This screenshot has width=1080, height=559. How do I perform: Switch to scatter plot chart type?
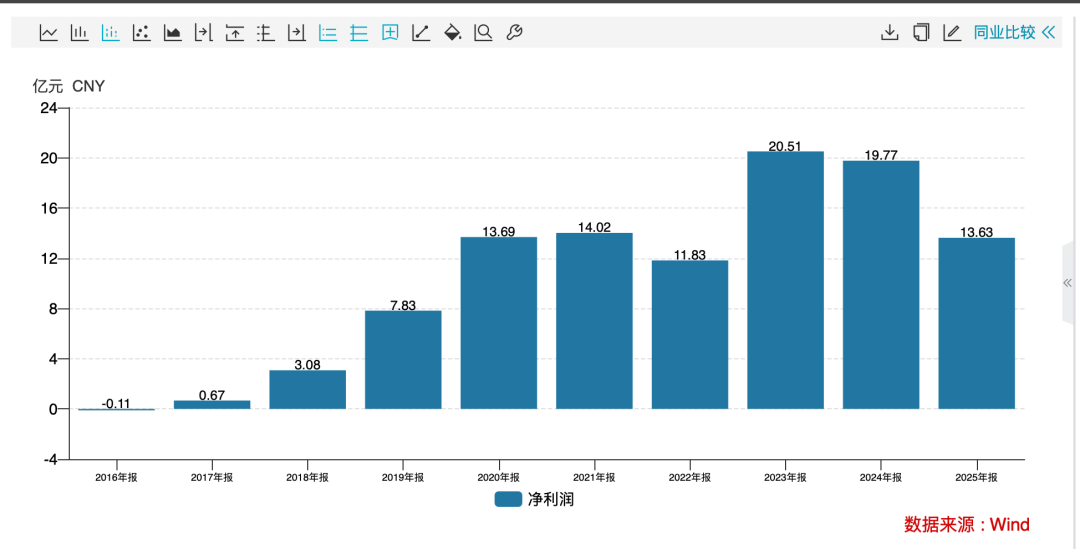coord(141,32)
